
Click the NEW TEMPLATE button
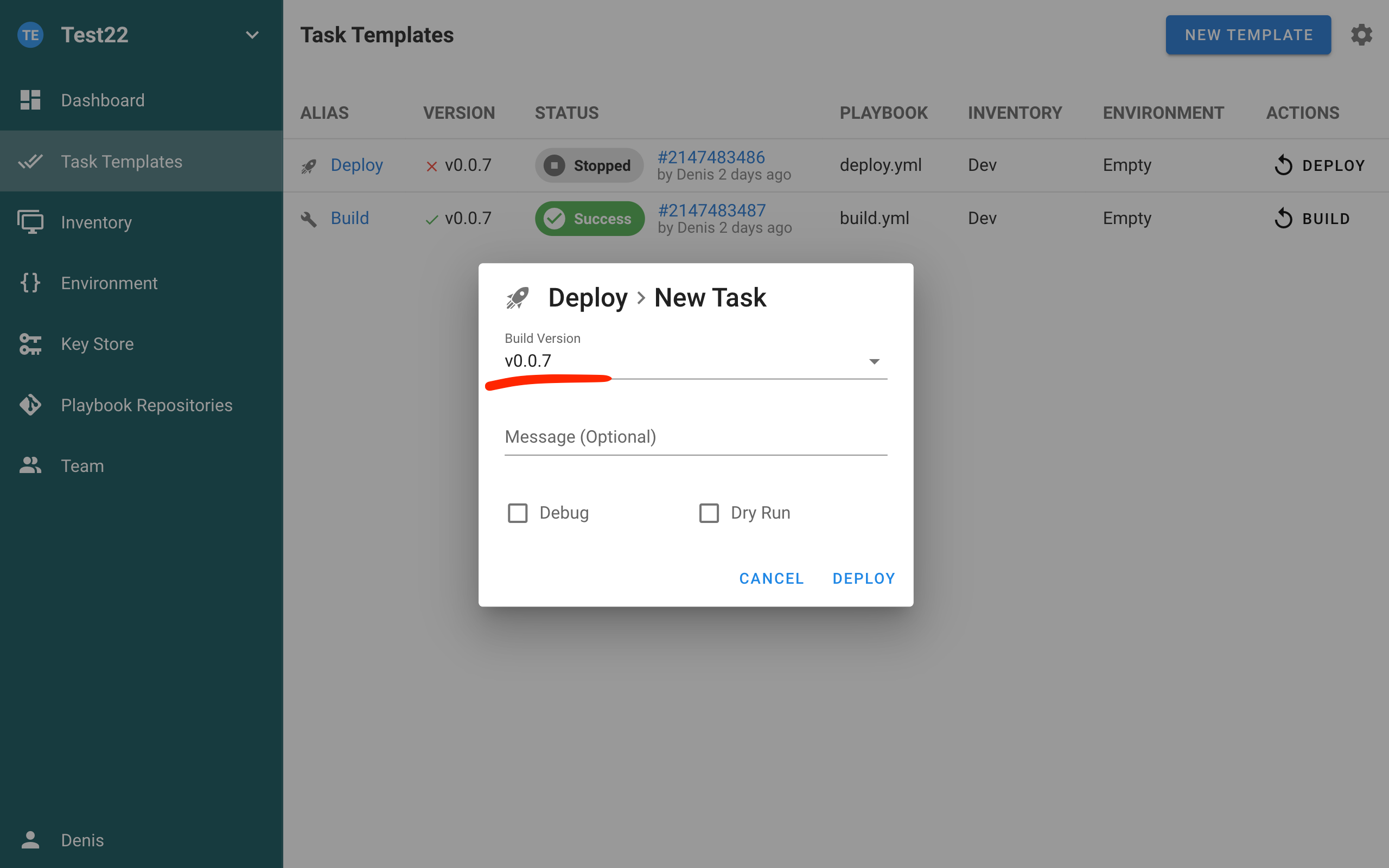click(1248, 35)
